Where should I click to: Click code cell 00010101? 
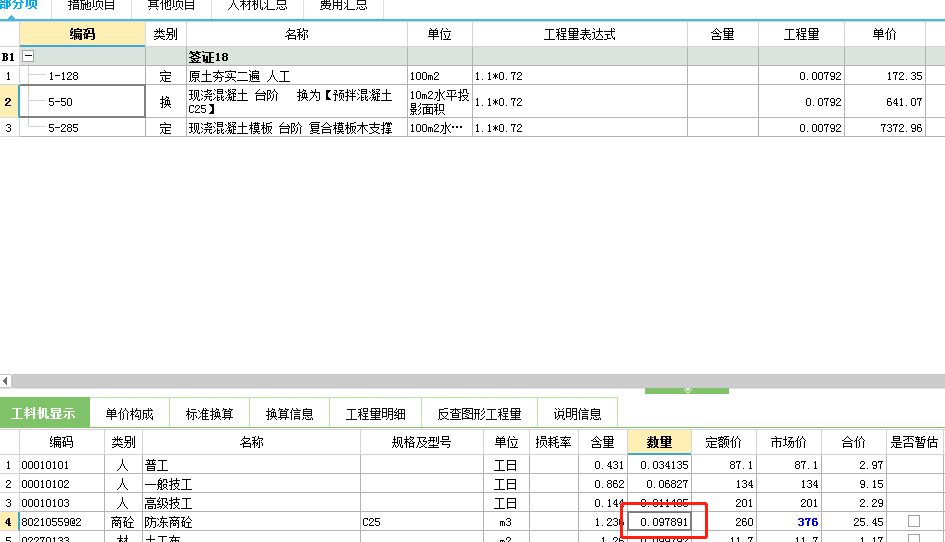61,465
